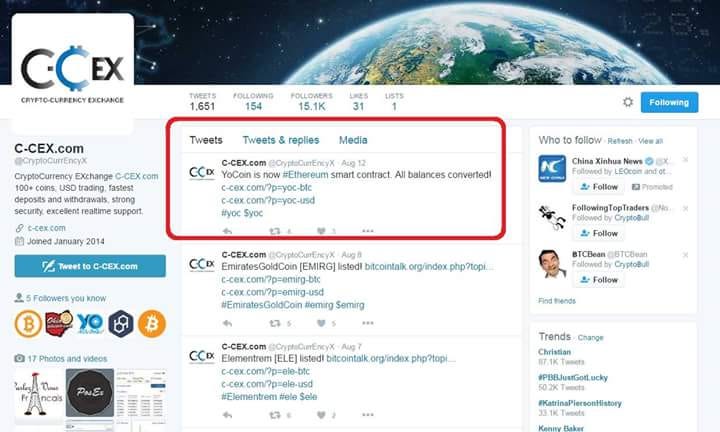Retweet the EmiratesGoldCoin listed tweet
720x432 pixels.
pyautogui.click(x=275, y=323)
